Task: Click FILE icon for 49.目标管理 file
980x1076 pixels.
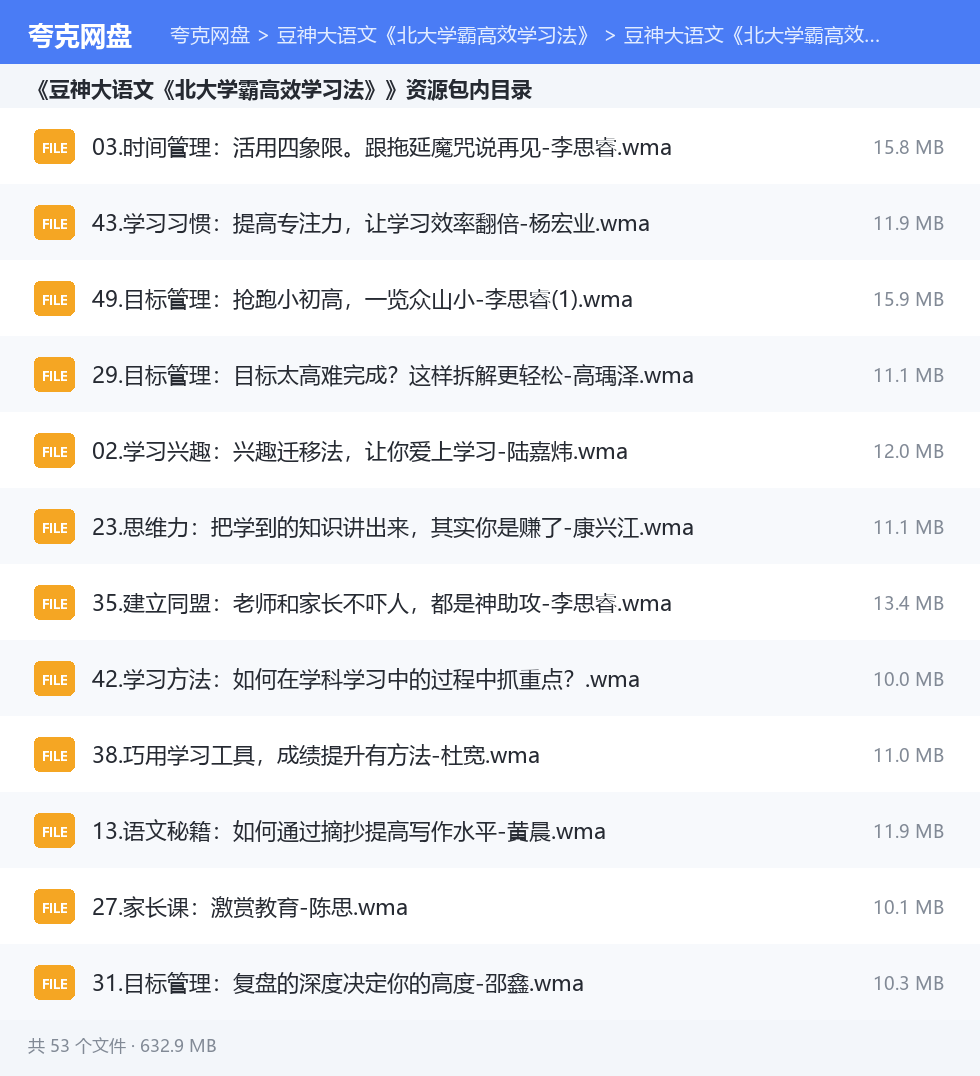Action: [54, 299]
